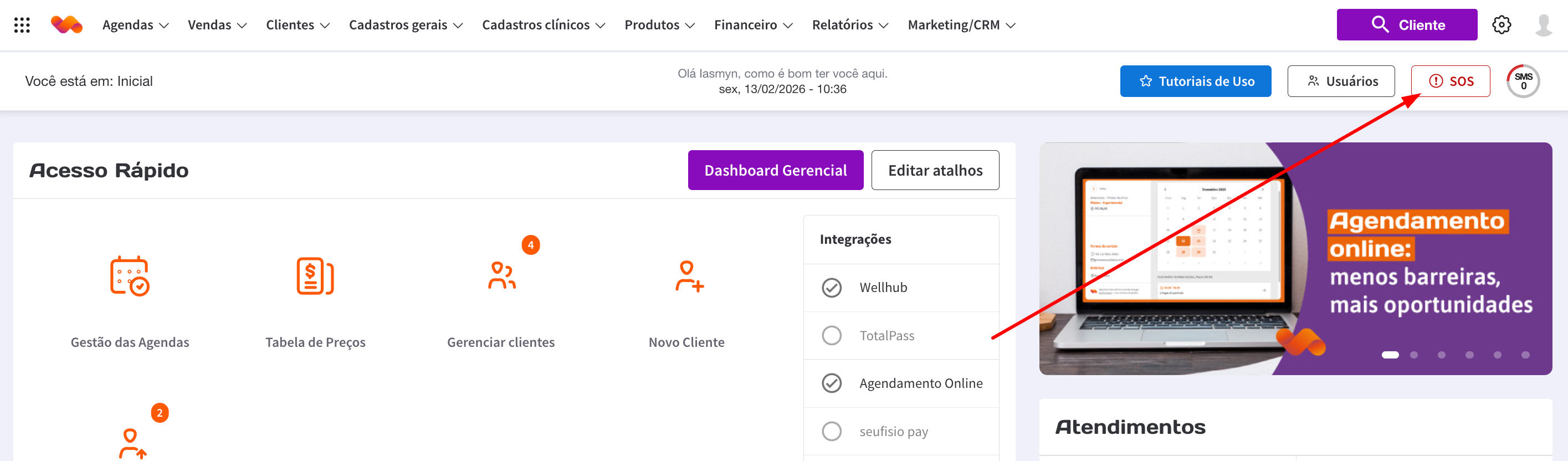Click the orange heart logo
This screenshot has height=461, width=1568.
66,25
